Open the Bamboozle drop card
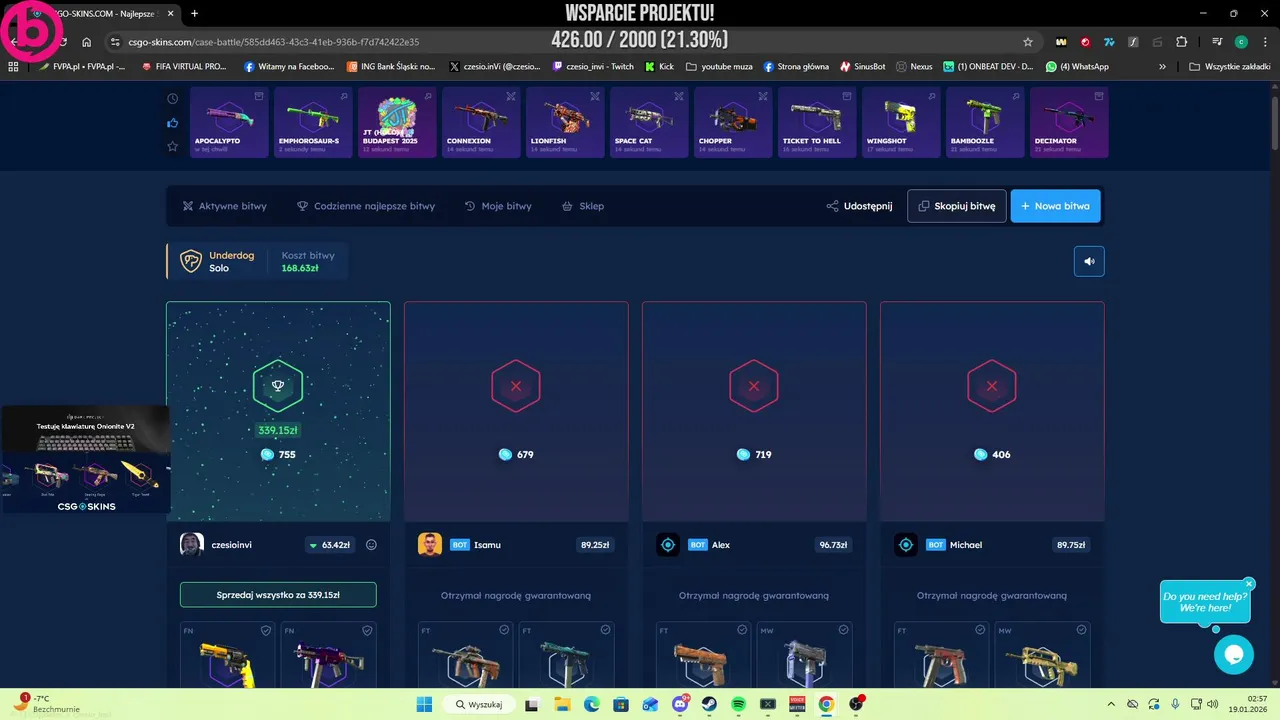Viewport: 1280px width, 720px height. pyautogui.click(x=985, y=122)
